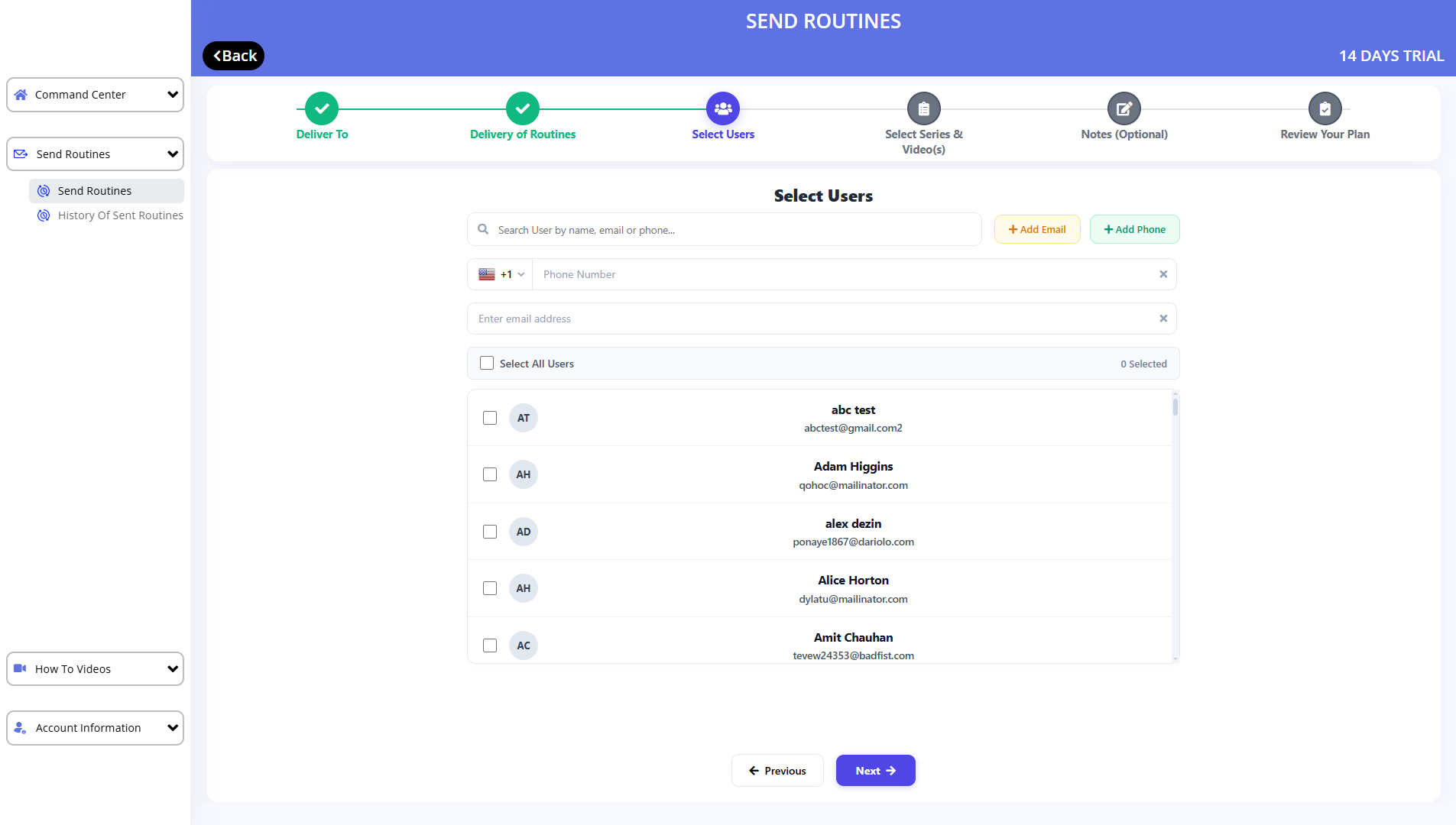Click the Next button
This screenshot has height=825, width=1456.
[876, 771]
